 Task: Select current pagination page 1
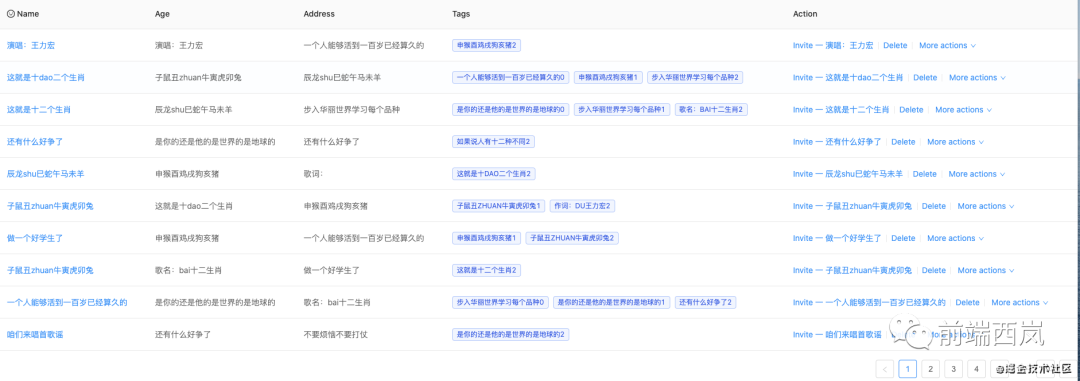point(908,369)
